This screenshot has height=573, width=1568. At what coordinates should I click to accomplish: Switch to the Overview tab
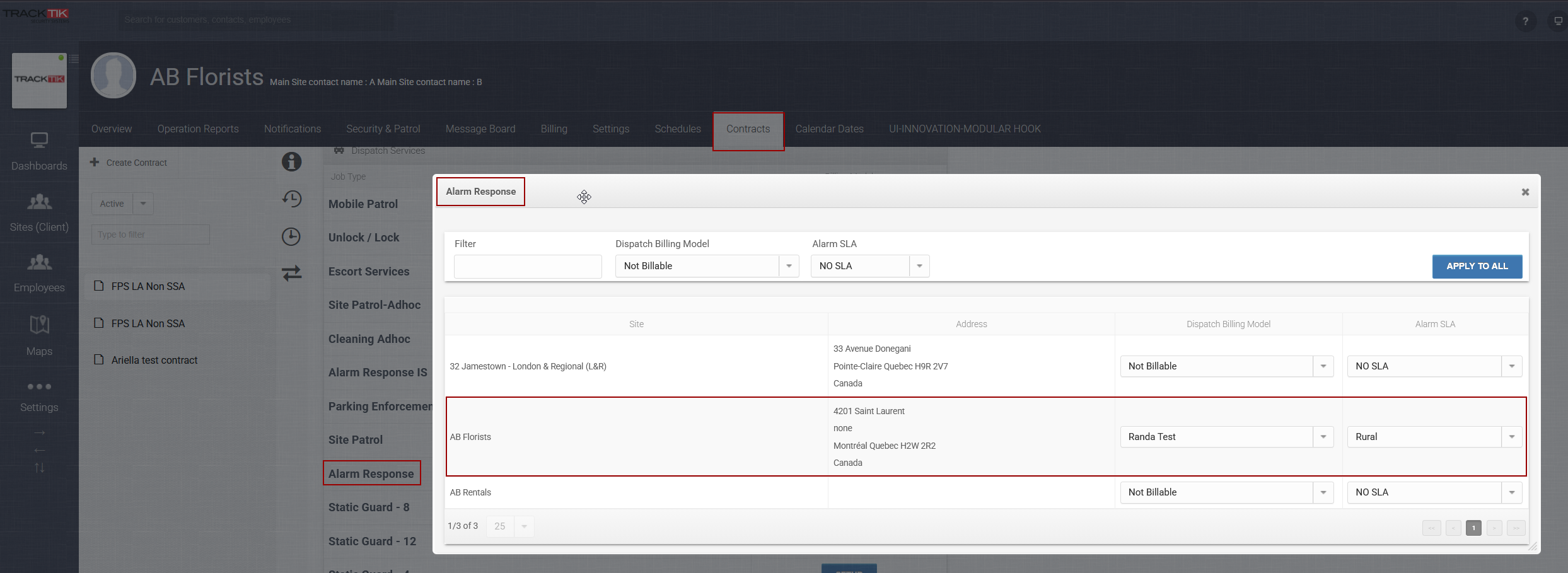(112, 129)
